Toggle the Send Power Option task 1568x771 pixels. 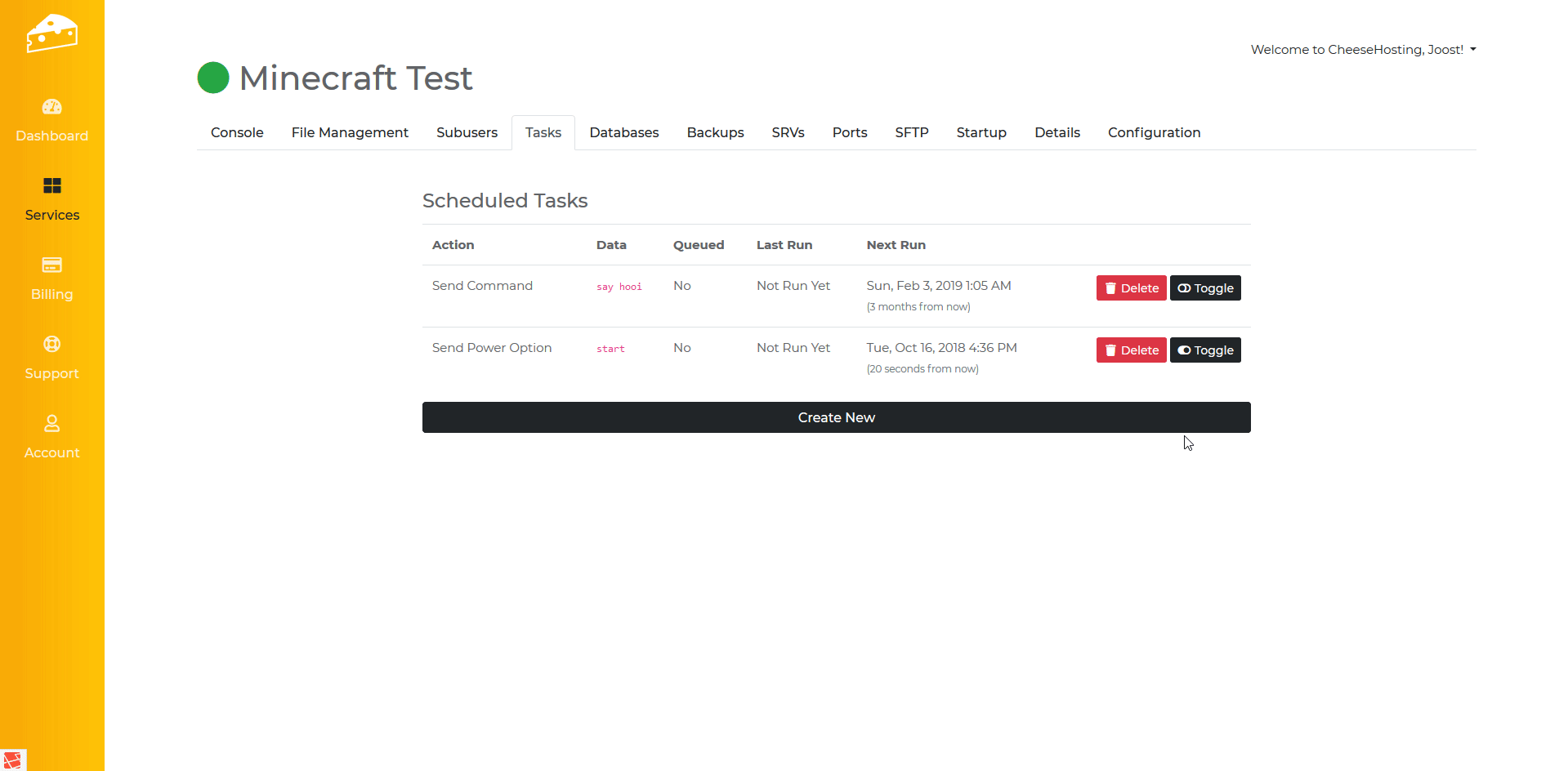click(x=1205, y=350)
